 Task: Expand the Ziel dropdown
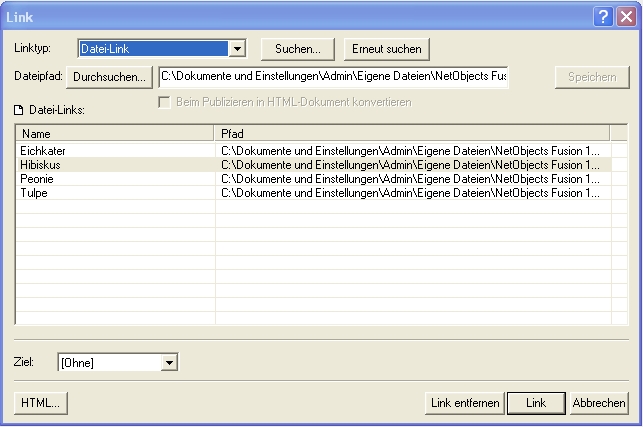tap(169, 363)
